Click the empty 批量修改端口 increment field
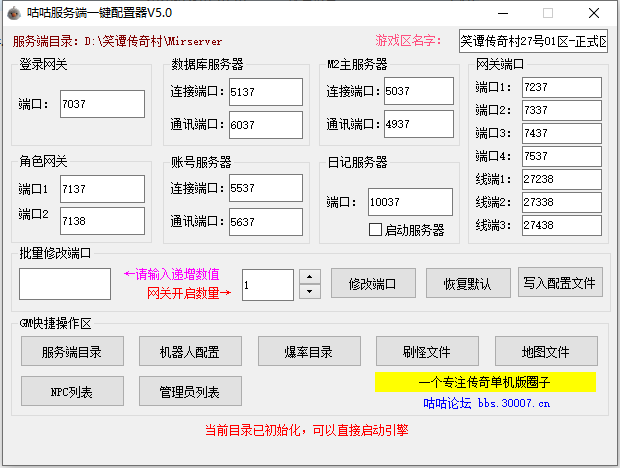Viewport: 620px width, 468px height. coord(65,284)
